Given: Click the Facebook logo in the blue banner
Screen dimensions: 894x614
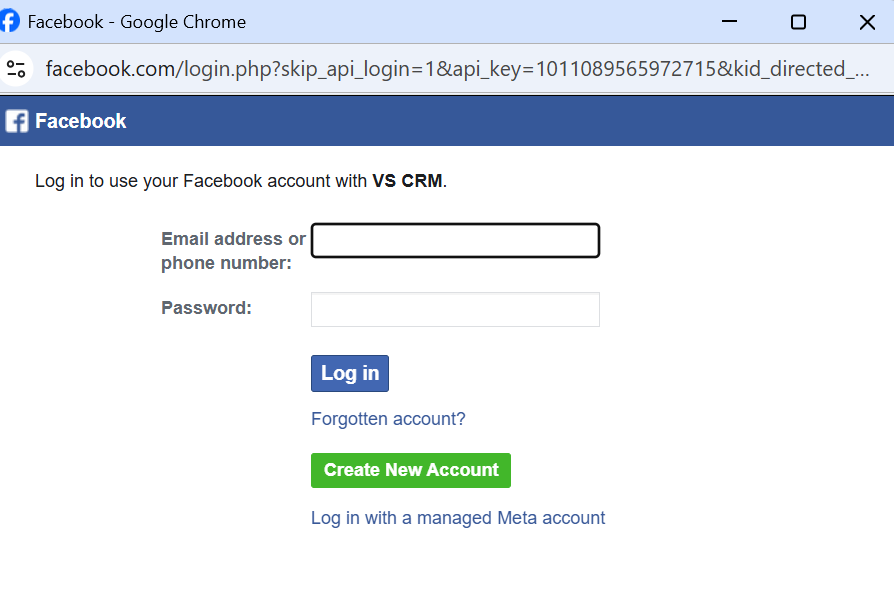Looking at the screenshot, I should click(x=16, y=120).
